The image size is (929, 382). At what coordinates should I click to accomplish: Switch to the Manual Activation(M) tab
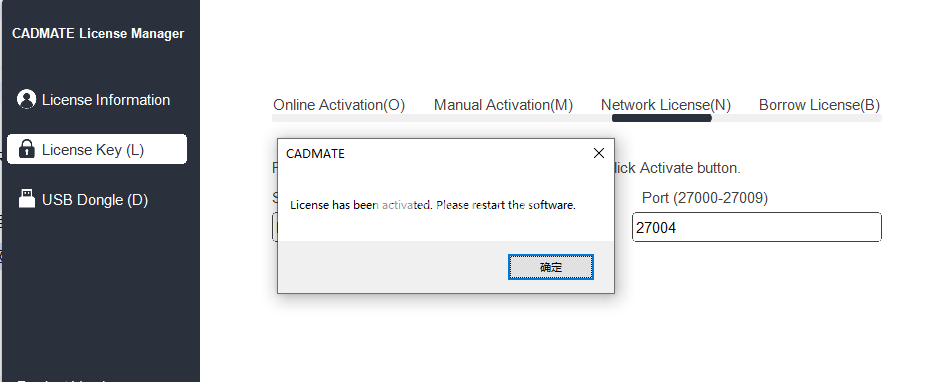click(x=503, y=105)
